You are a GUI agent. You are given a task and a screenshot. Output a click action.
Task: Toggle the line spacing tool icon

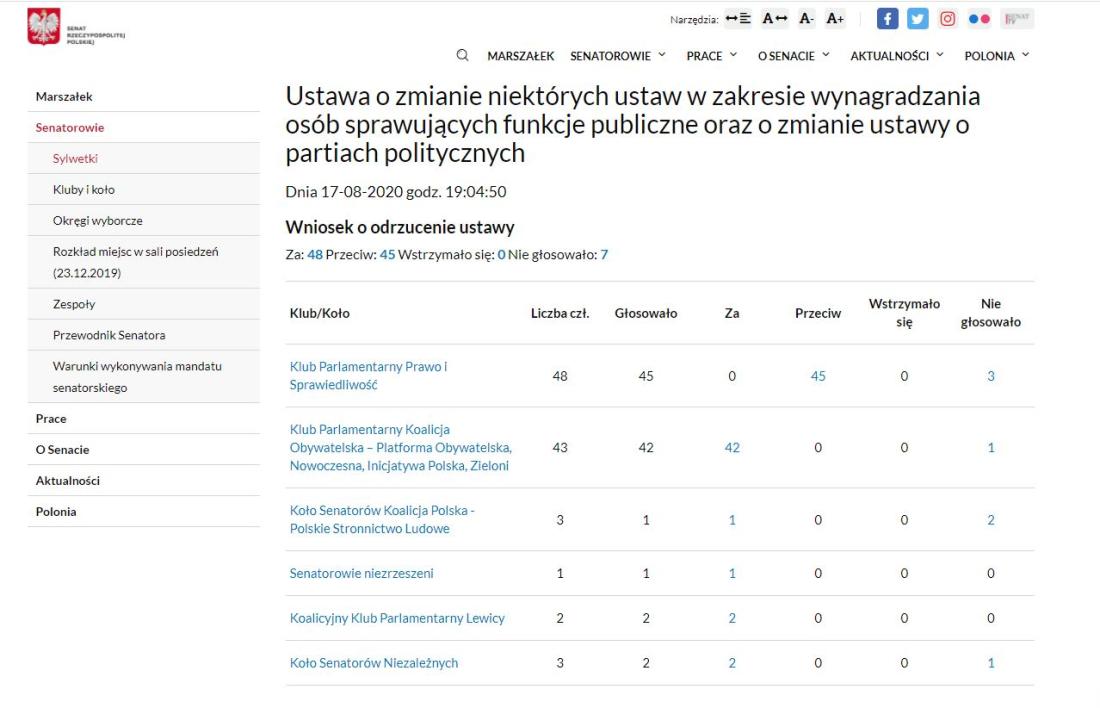click(738, 18)
